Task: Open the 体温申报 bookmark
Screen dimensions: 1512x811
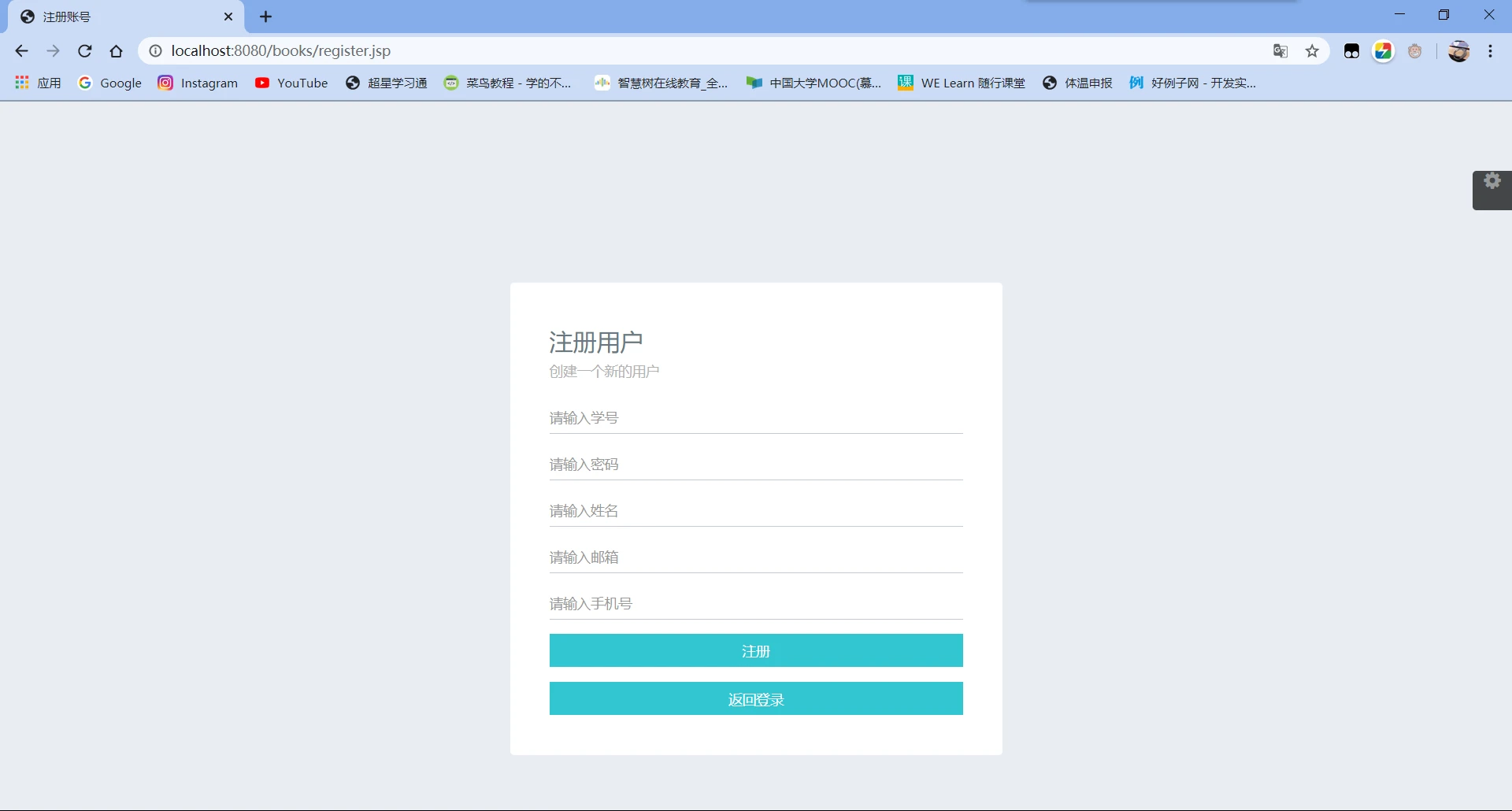Action: pos(1077,83)
